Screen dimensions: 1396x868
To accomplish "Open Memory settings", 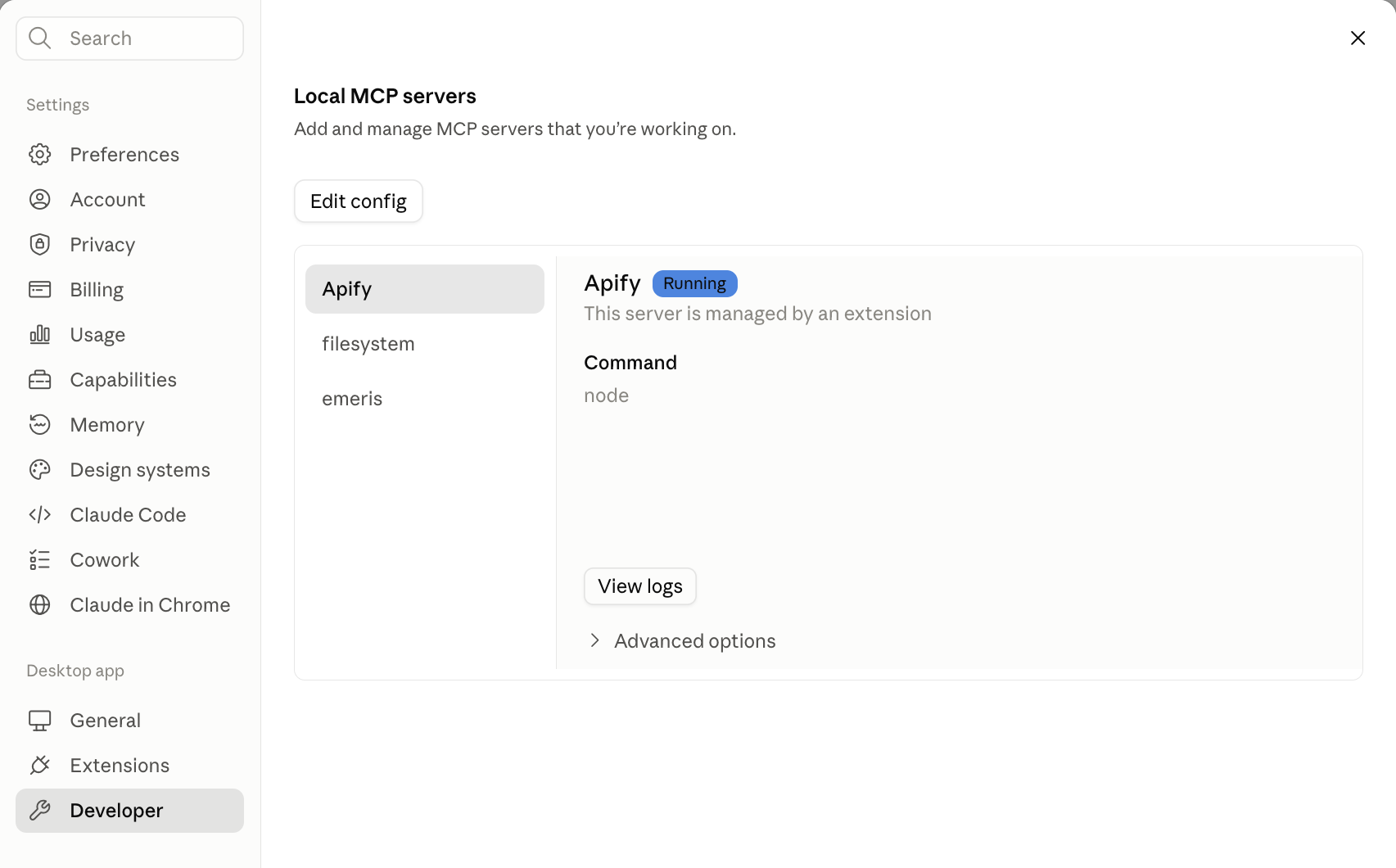I will click(129, 424).
